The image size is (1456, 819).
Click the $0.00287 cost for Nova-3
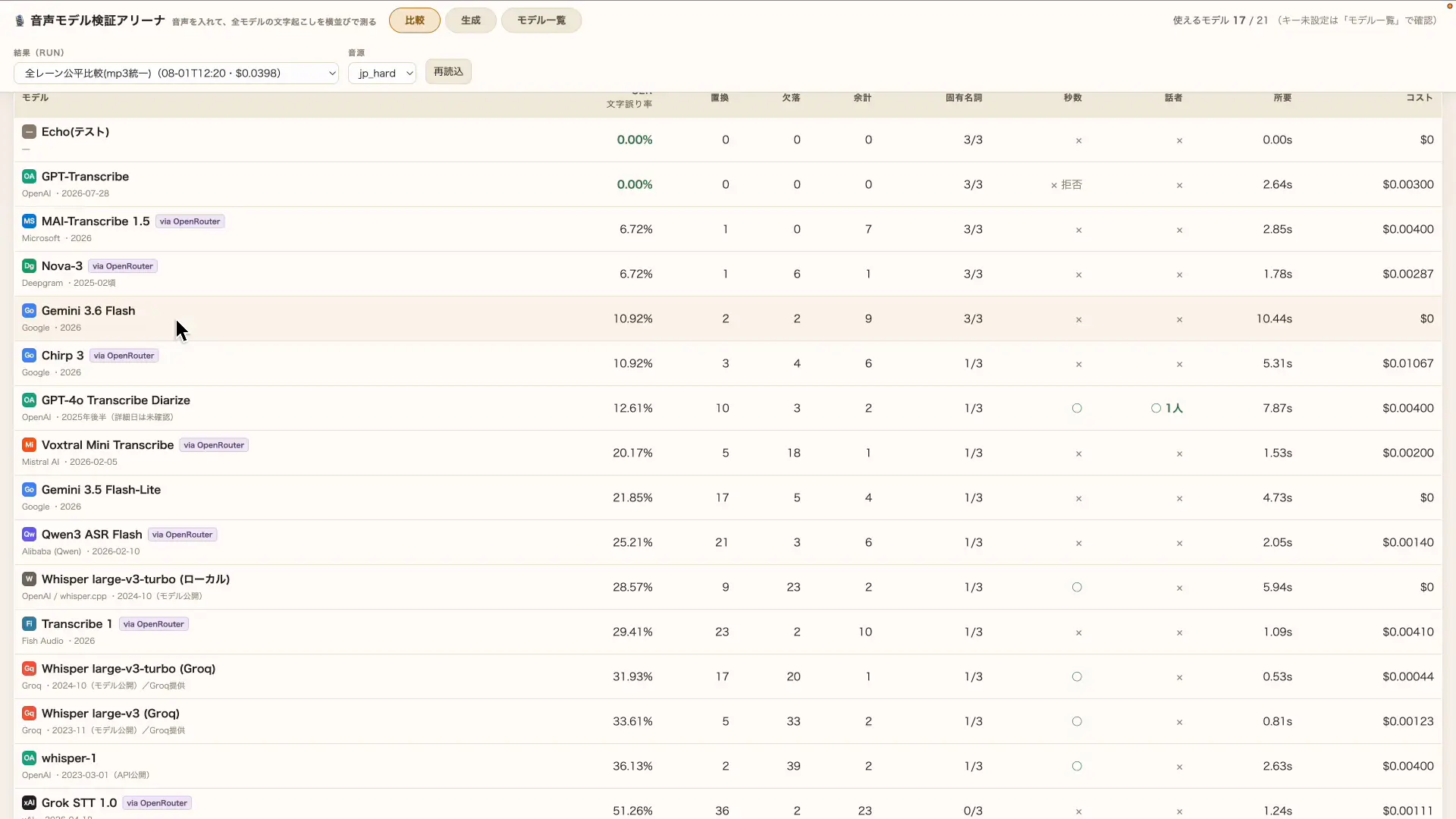[x=1408, y=275]
